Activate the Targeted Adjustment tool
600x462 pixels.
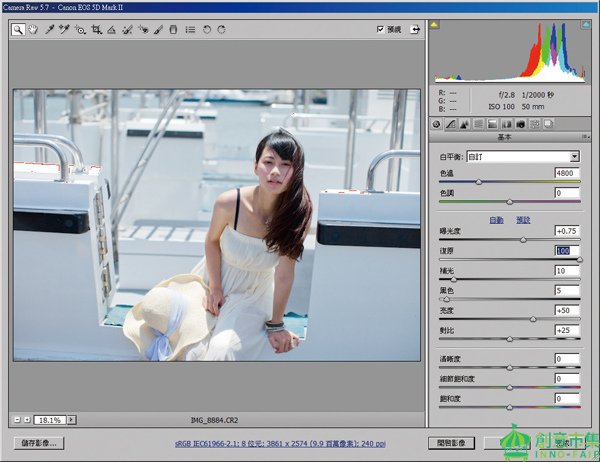point(80,29)
